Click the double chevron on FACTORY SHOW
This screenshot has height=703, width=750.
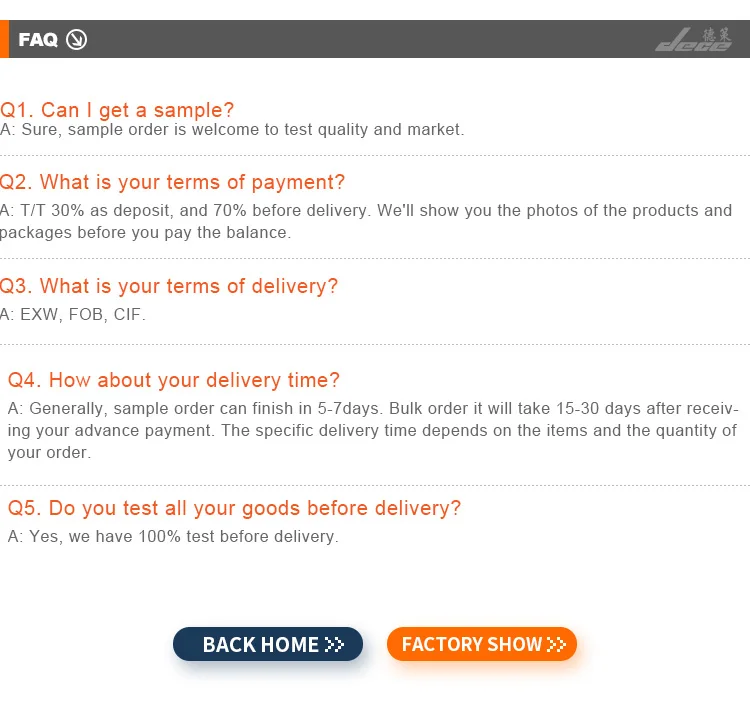coord(557,645)
